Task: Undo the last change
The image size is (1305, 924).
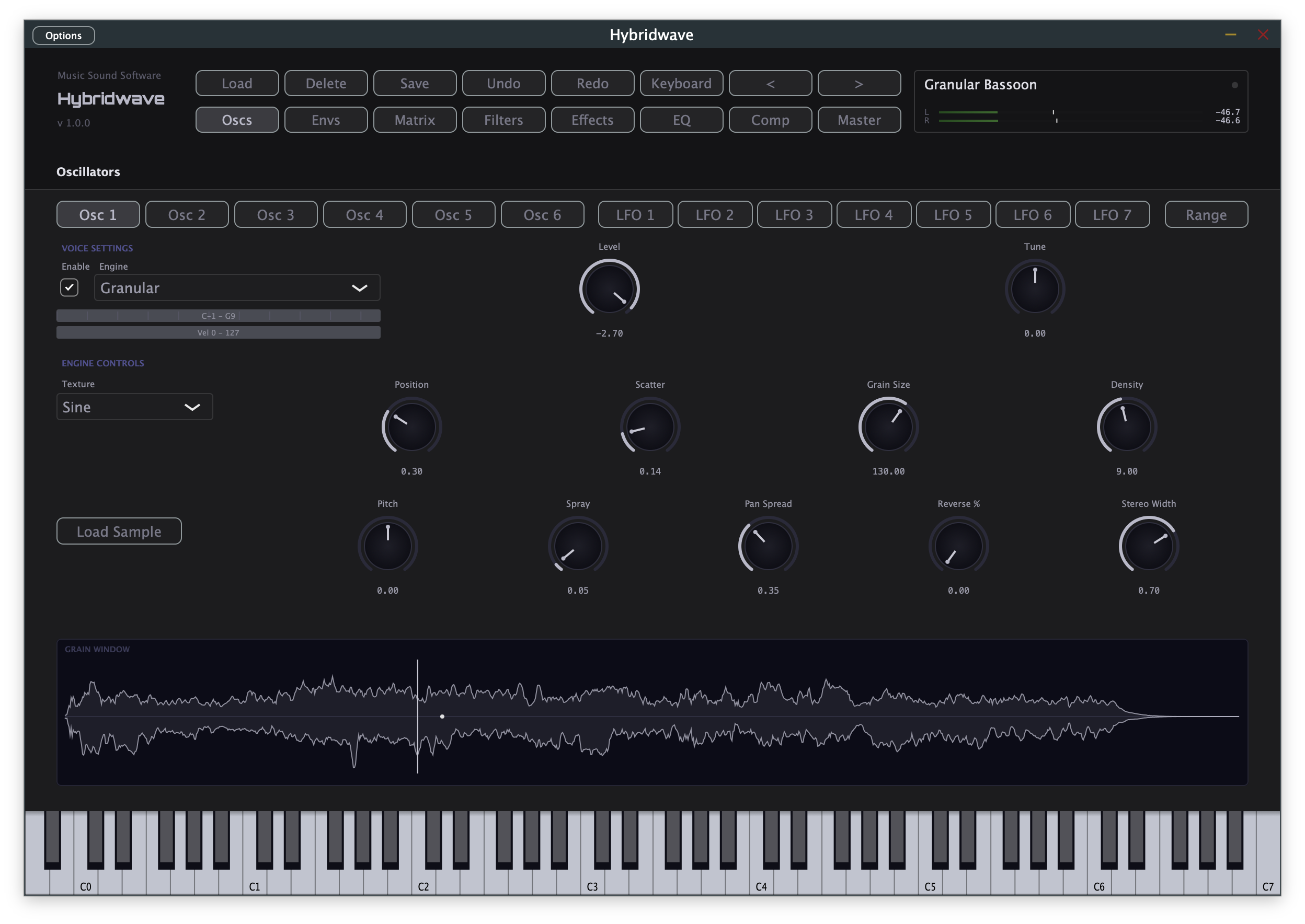Action: tap(503, 84)
